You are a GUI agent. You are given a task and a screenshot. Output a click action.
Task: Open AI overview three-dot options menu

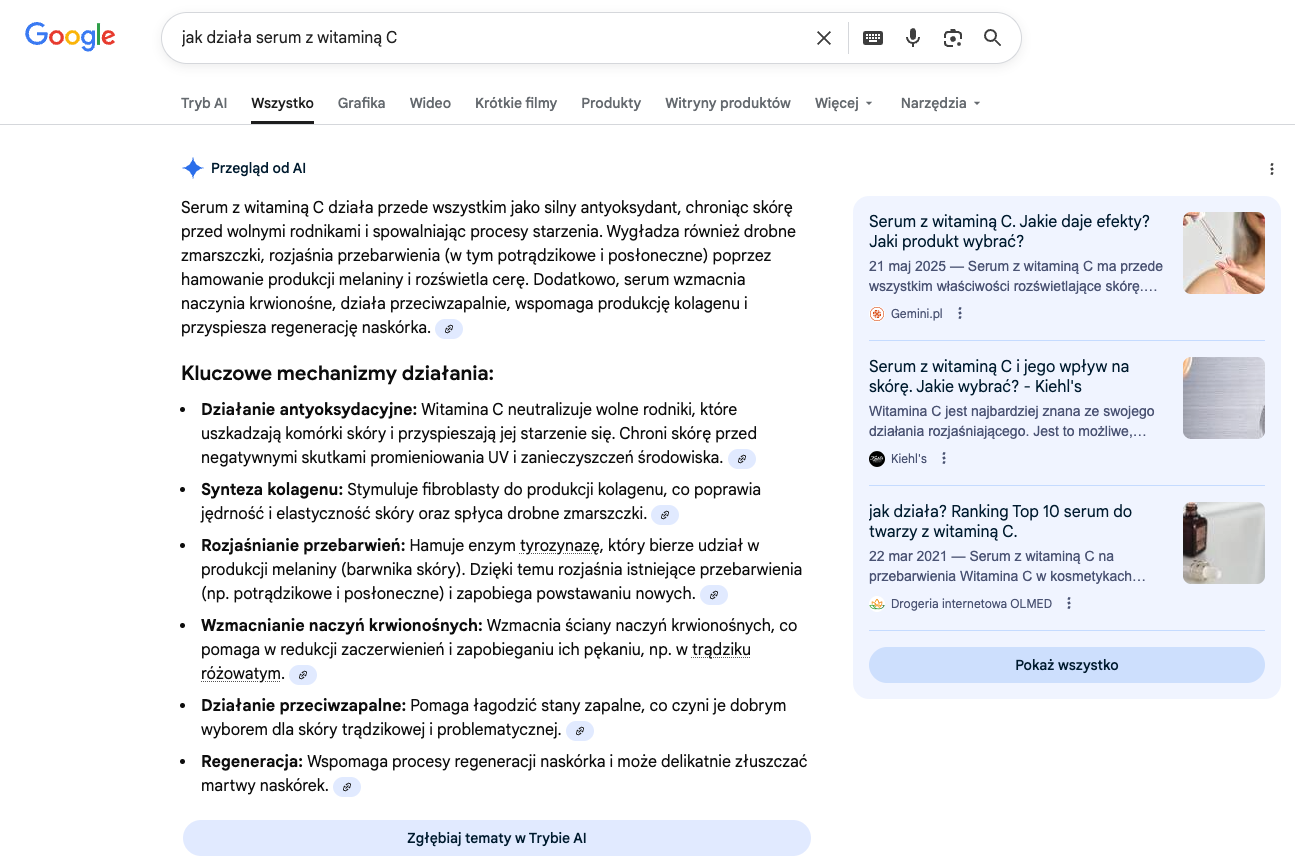tap(1272, 169)
